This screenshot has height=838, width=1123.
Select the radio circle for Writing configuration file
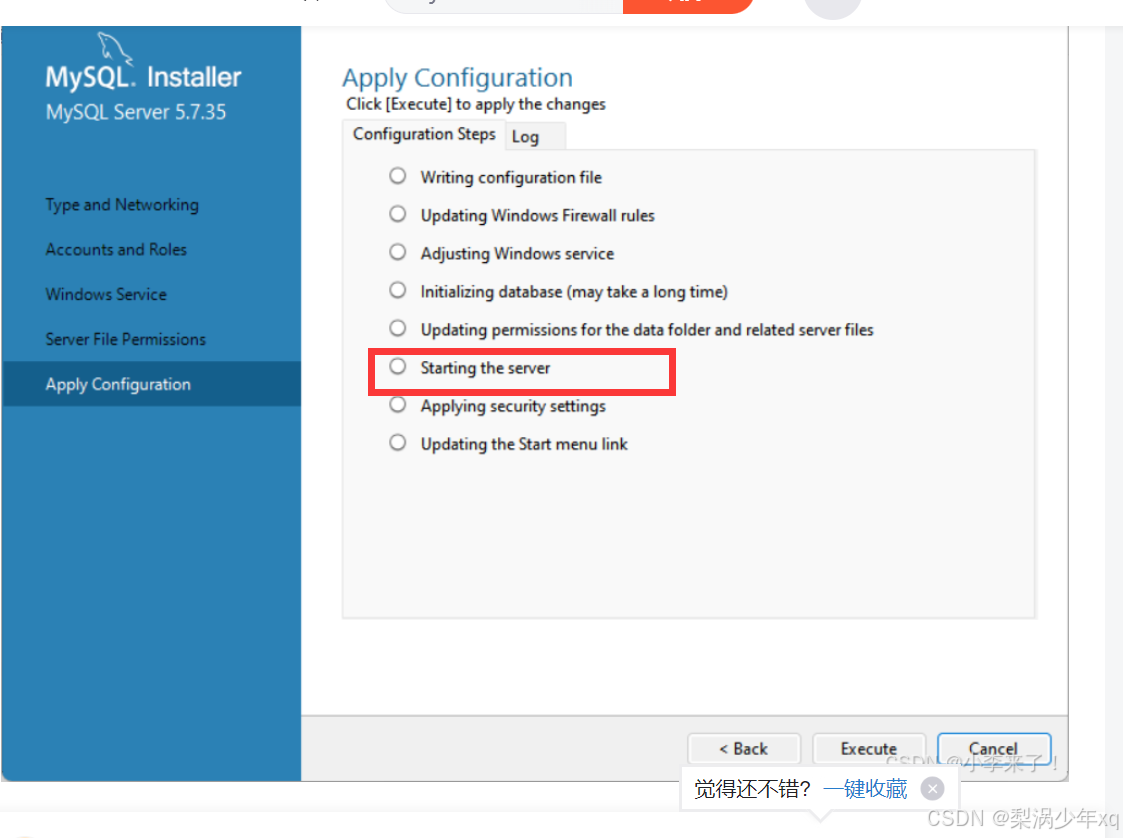click(x=397, y=175)
